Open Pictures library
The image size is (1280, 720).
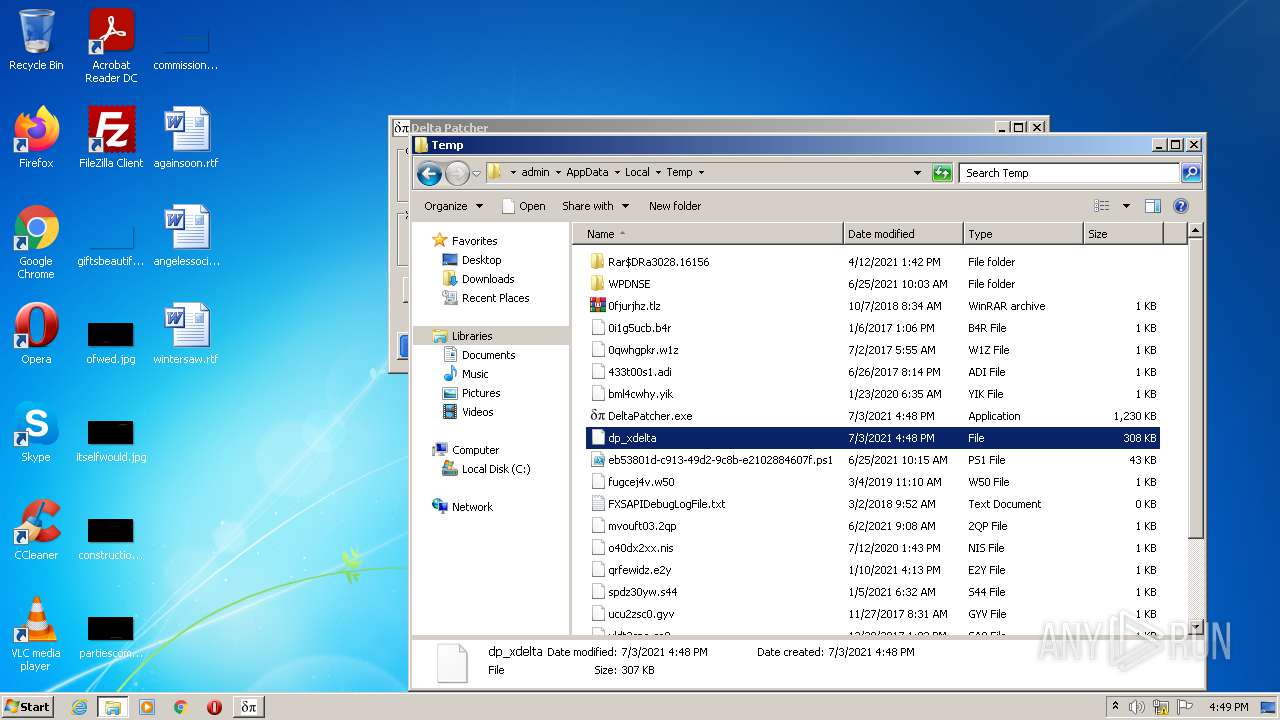pos(481,393)
